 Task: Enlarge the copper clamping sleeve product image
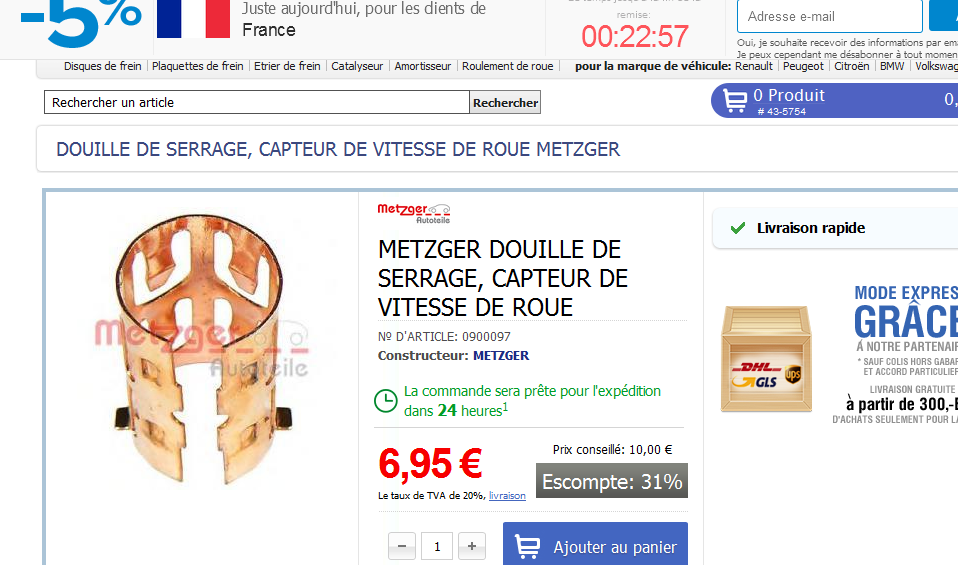click(201, 350)
